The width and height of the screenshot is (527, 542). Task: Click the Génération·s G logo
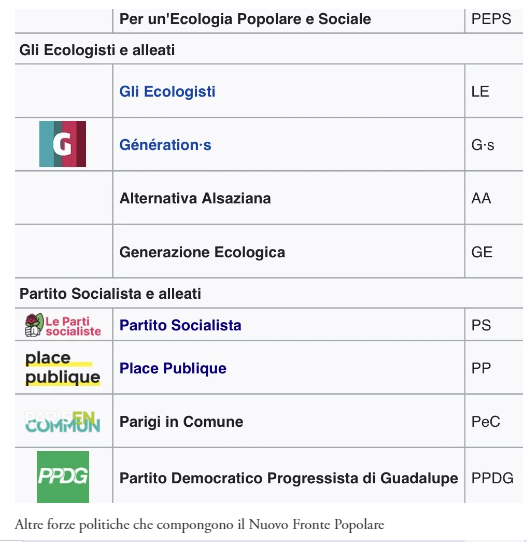[63, 144]
